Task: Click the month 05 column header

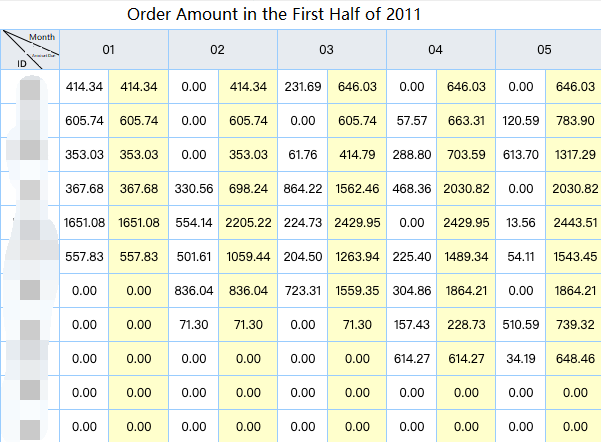Action: click(545, 49)
